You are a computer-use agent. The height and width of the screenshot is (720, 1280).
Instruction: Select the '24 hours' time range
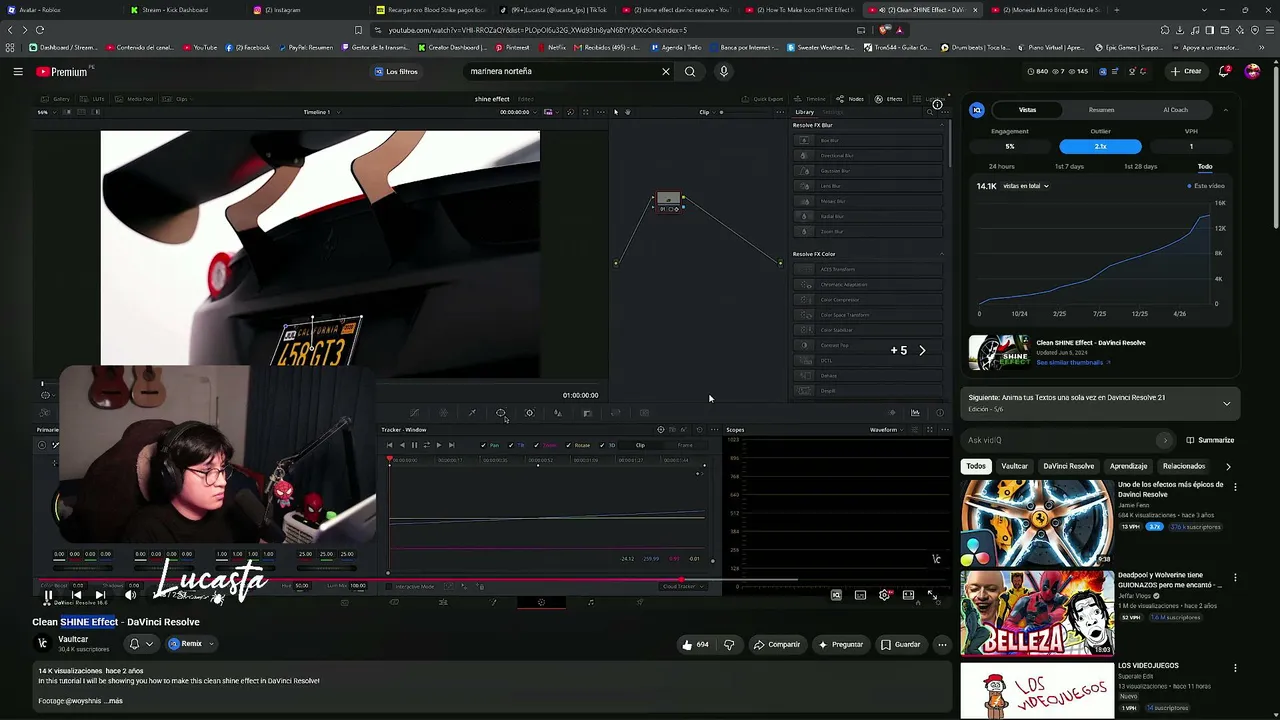pos(1001,166)
